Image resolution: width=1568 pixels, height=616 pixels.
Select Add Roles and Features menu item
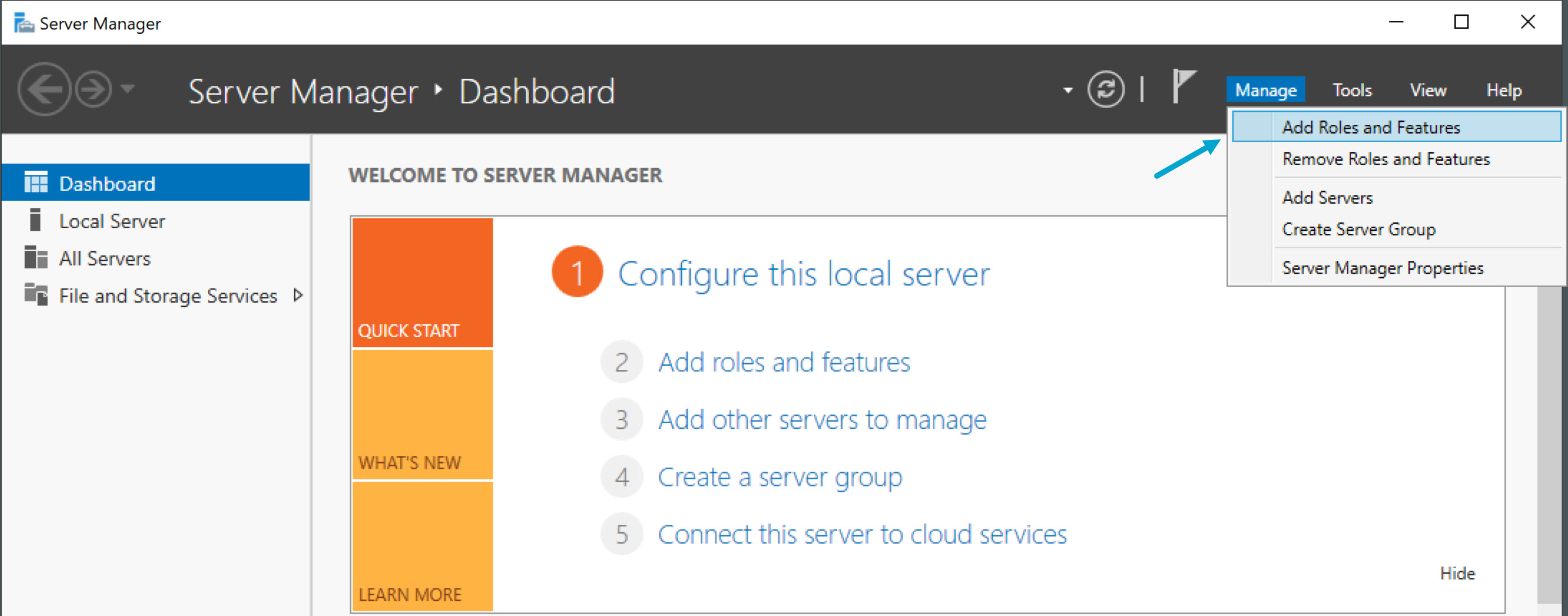point(1371,128)
